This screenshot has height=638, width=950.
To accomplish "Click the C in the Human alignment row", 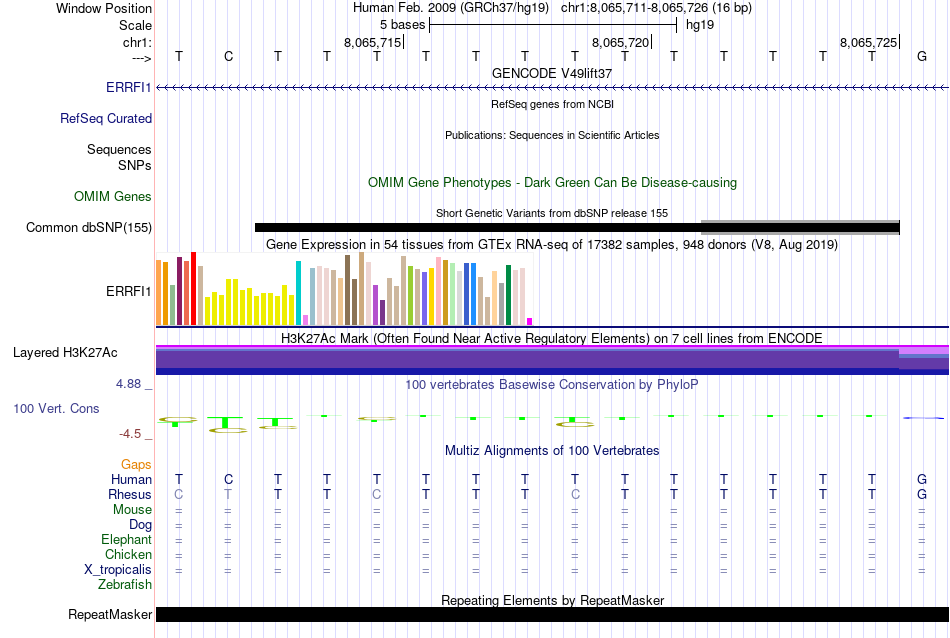I will pos(228,479).
